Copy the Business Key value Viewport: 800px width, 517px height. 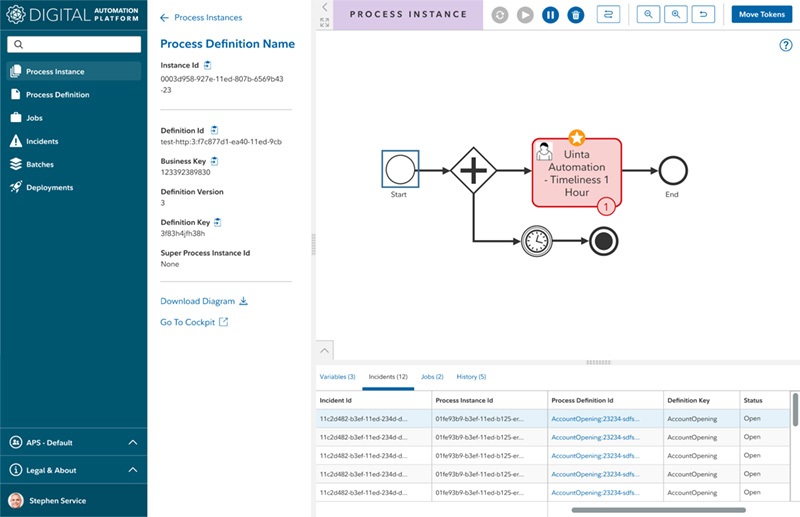[x=214, y=161]
